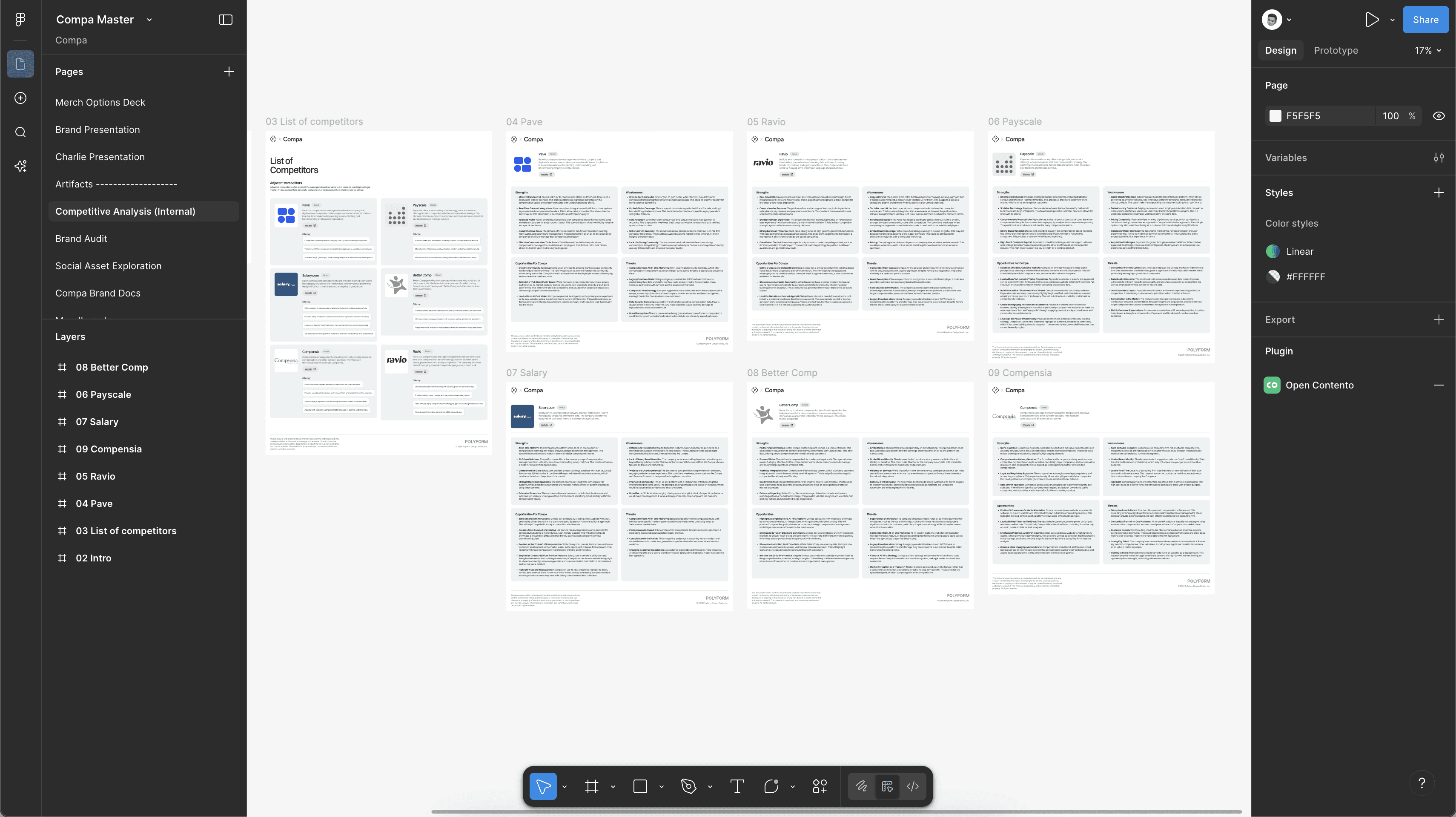Open variables settings icon

pyautogui.click(x=1439, y=158)
